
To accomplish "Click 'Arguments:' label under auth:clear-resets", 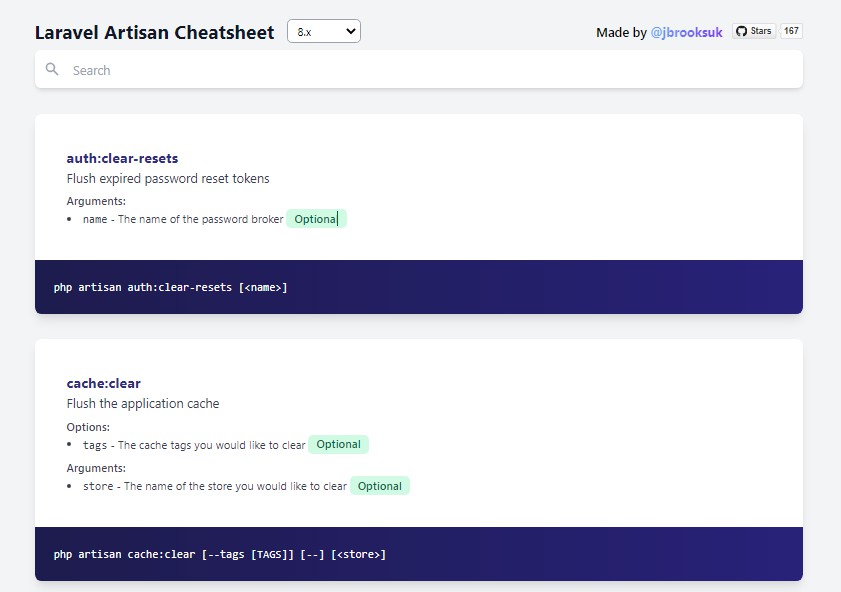I will [96, 202].
